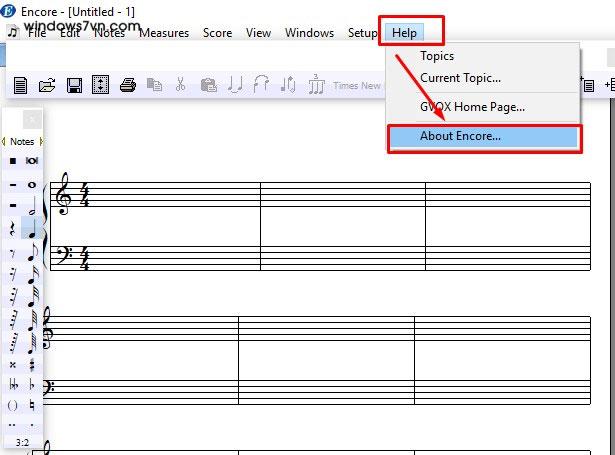Choose About Encore... from Help menu
Image resolution: width=615 pixels, height=455 pixels.
(460, 136)
